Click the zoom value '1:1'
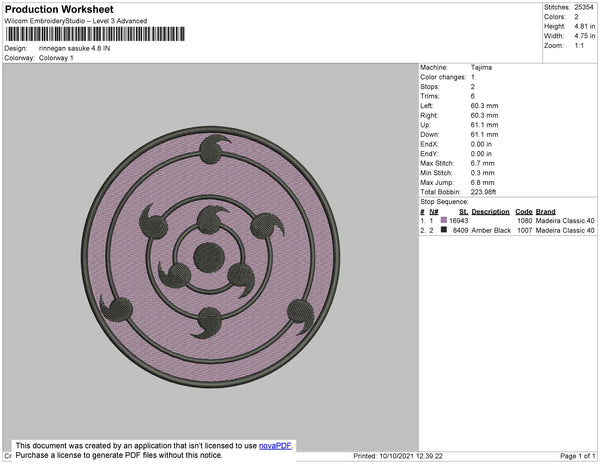Image resolution: width=600 pixels, height=464 pixels. coord(579,46)
